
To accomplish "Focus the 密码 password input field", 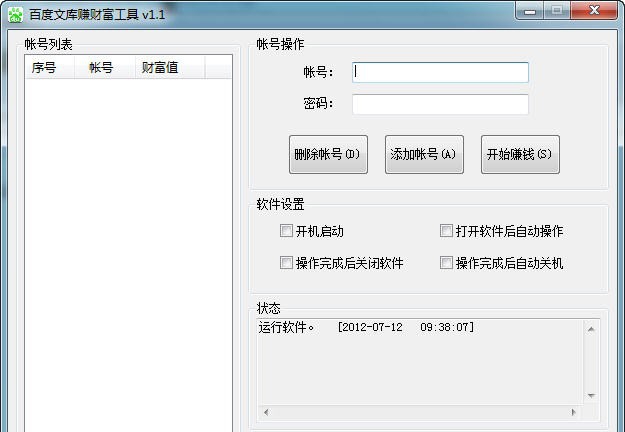I will [x=440, y=104].
